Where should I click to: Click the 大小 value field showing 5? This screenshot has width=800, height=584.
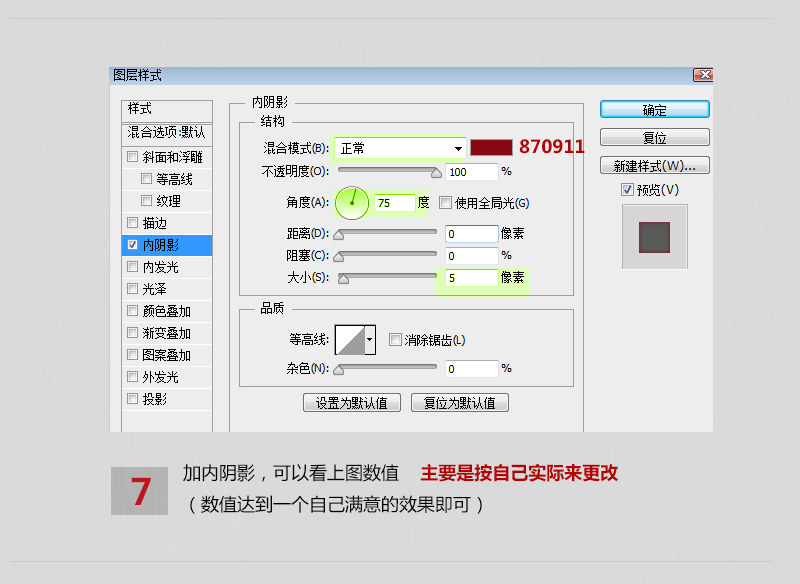point(471,277)
